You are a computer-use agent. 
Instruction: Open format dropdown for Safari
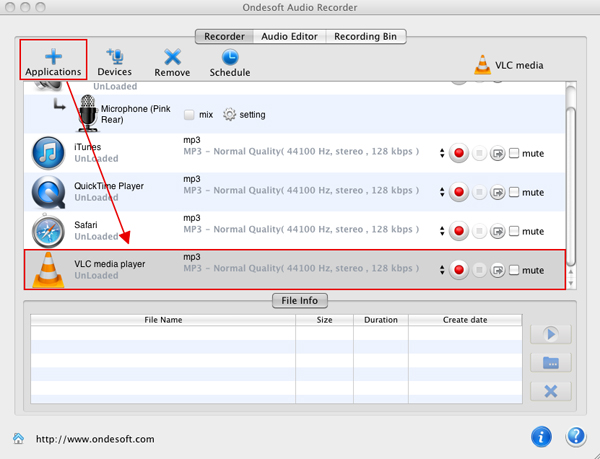click(441, 231)
